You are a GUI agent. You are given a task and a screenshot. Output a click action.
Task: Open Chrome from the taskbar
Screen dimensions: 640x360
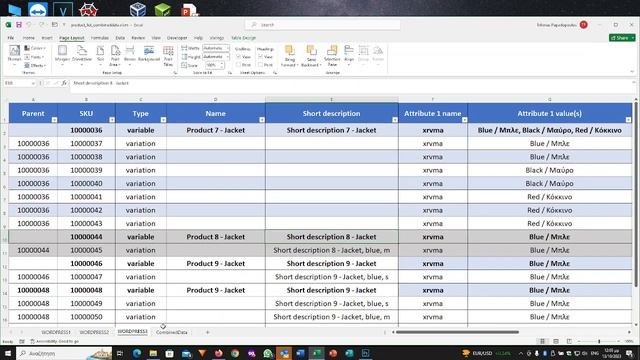(235, 353)
